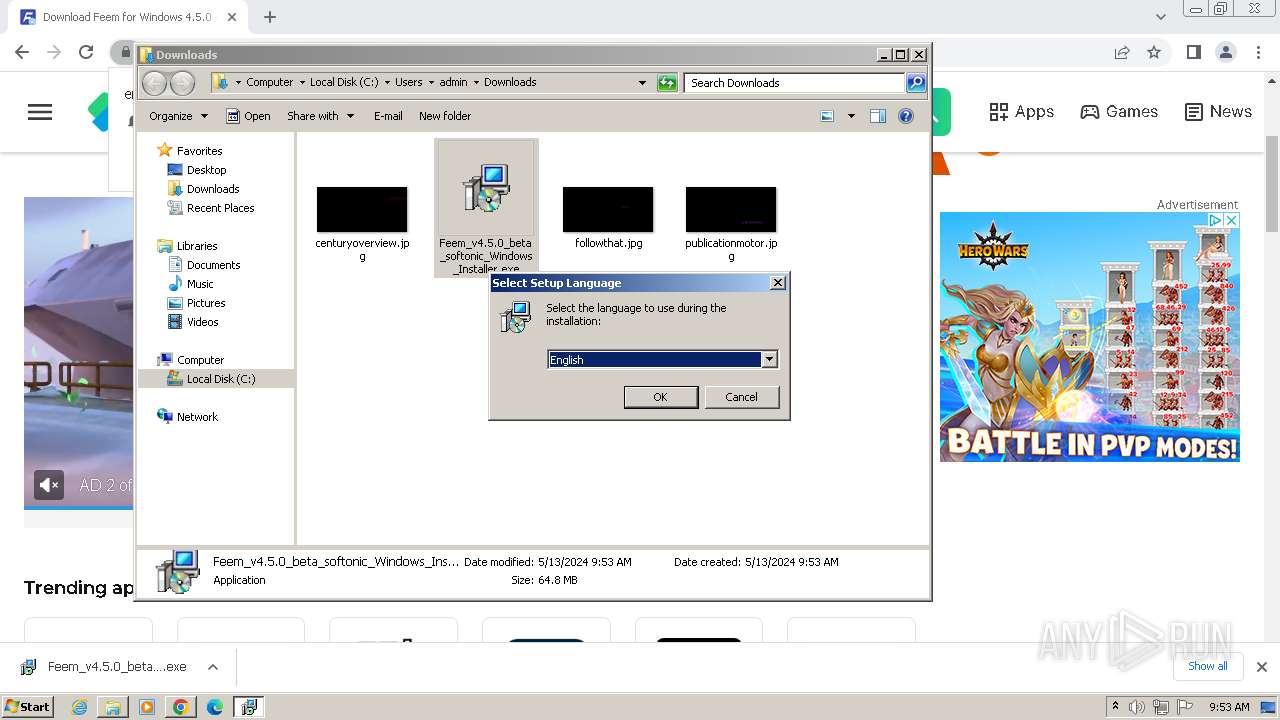The image size is (1280, 720).
Task: Select Music library
Action: (200, 284)
